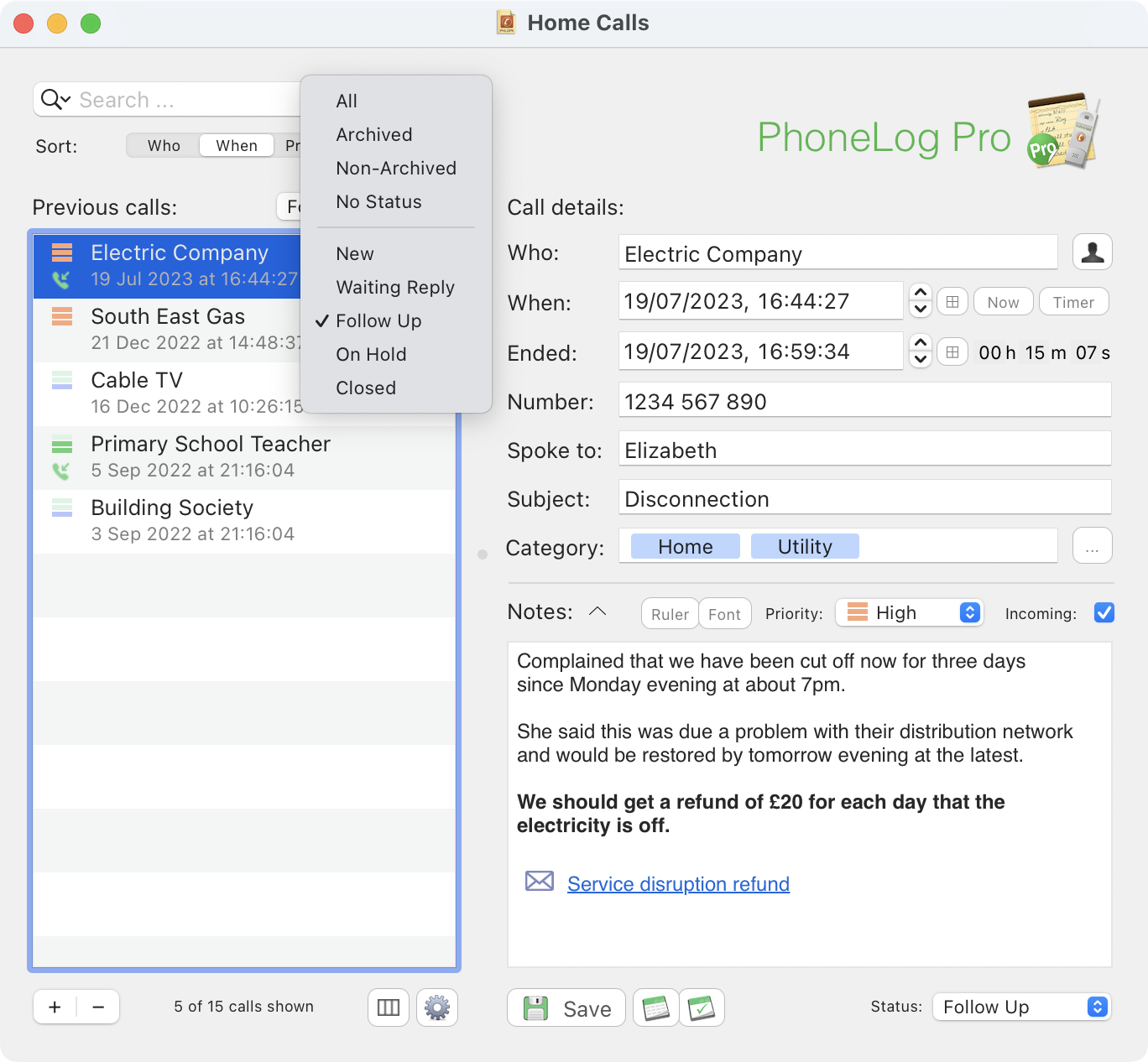
Task: Filter calls by On Hold
Action: (x=396, y=354)
